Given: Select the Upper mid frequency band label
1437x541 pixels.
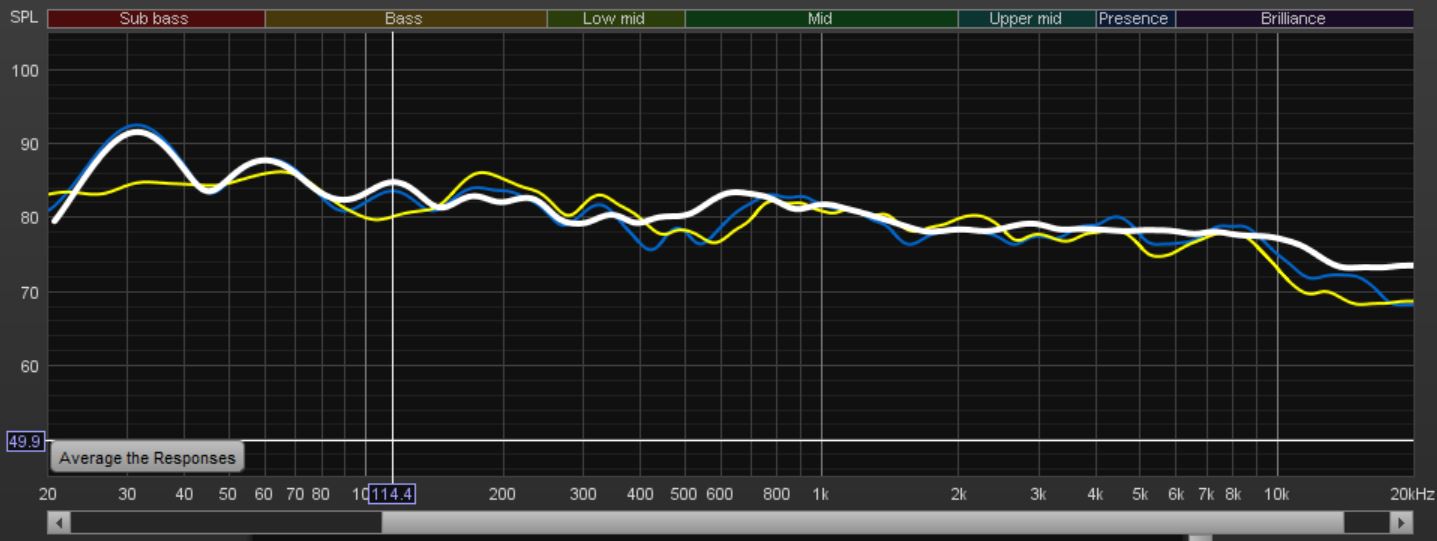Looking at the screenshot, I should pyautogui.click(x=1026, y=18).
